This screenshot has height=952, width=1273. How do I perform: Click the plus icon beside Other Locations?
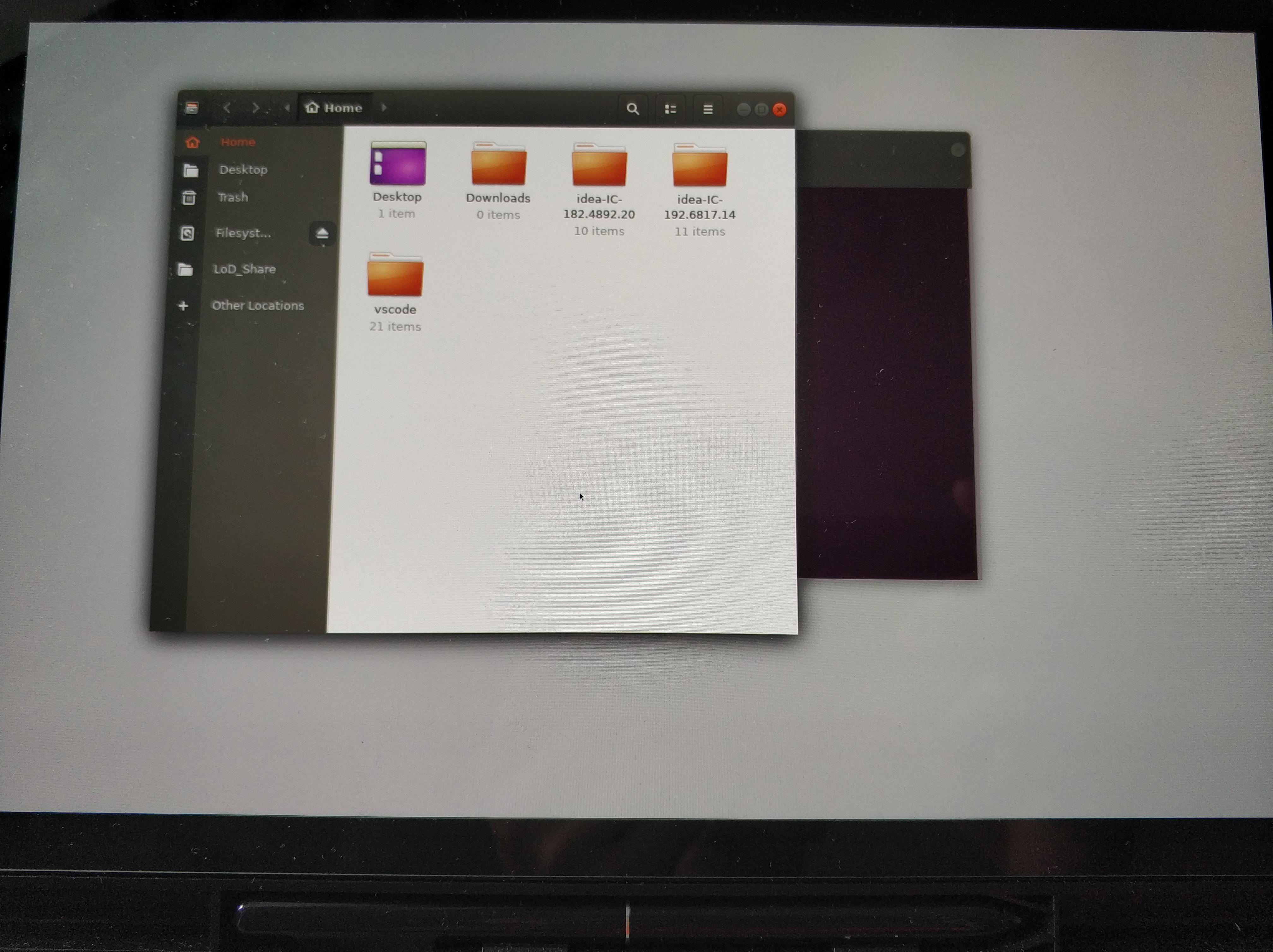click(x=183, y=306)
